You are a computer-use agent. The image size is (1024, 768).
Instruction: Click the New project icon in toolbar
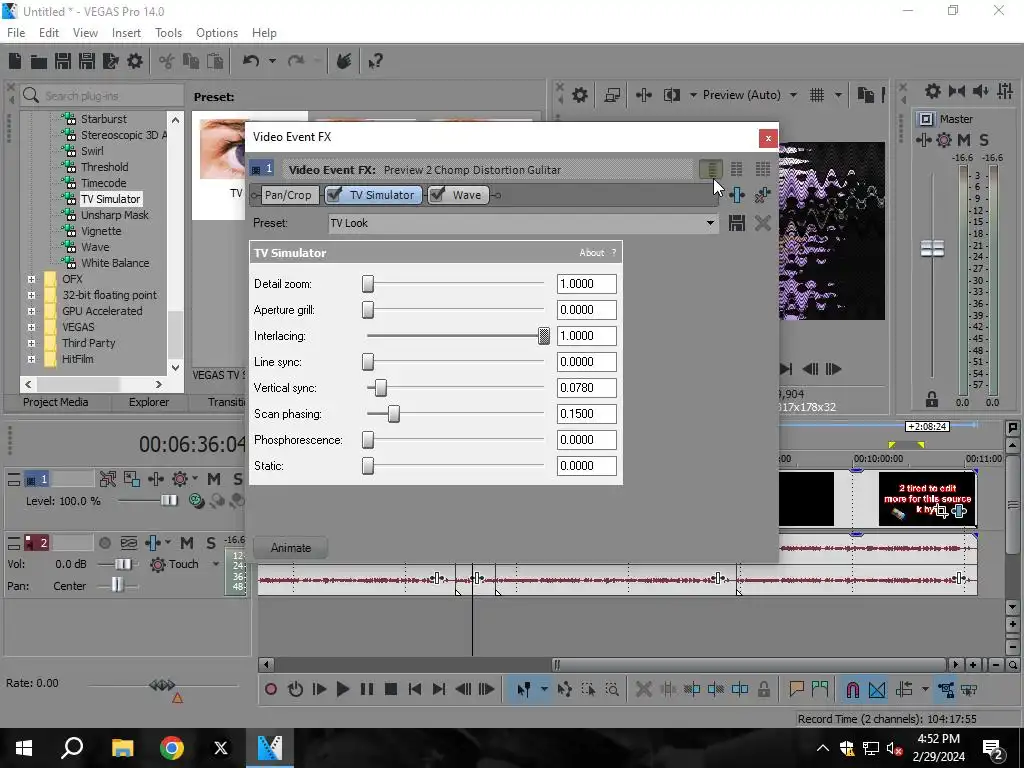[15, 61]
